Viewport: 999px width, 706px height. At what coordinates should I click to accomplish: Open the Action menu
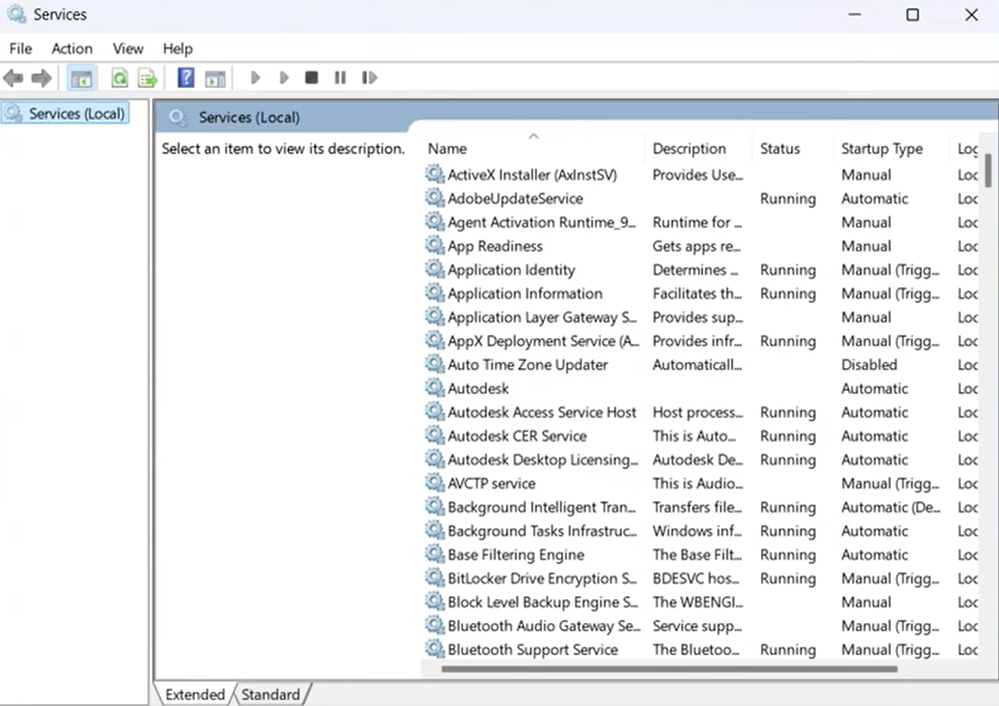click(x=71, y=48)
